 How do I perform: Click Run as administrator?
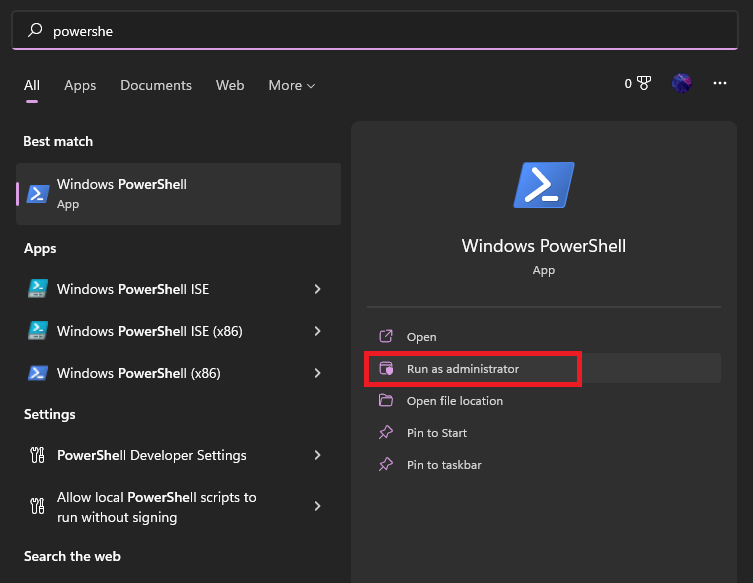pyautogui.click(x=544, y=369)
